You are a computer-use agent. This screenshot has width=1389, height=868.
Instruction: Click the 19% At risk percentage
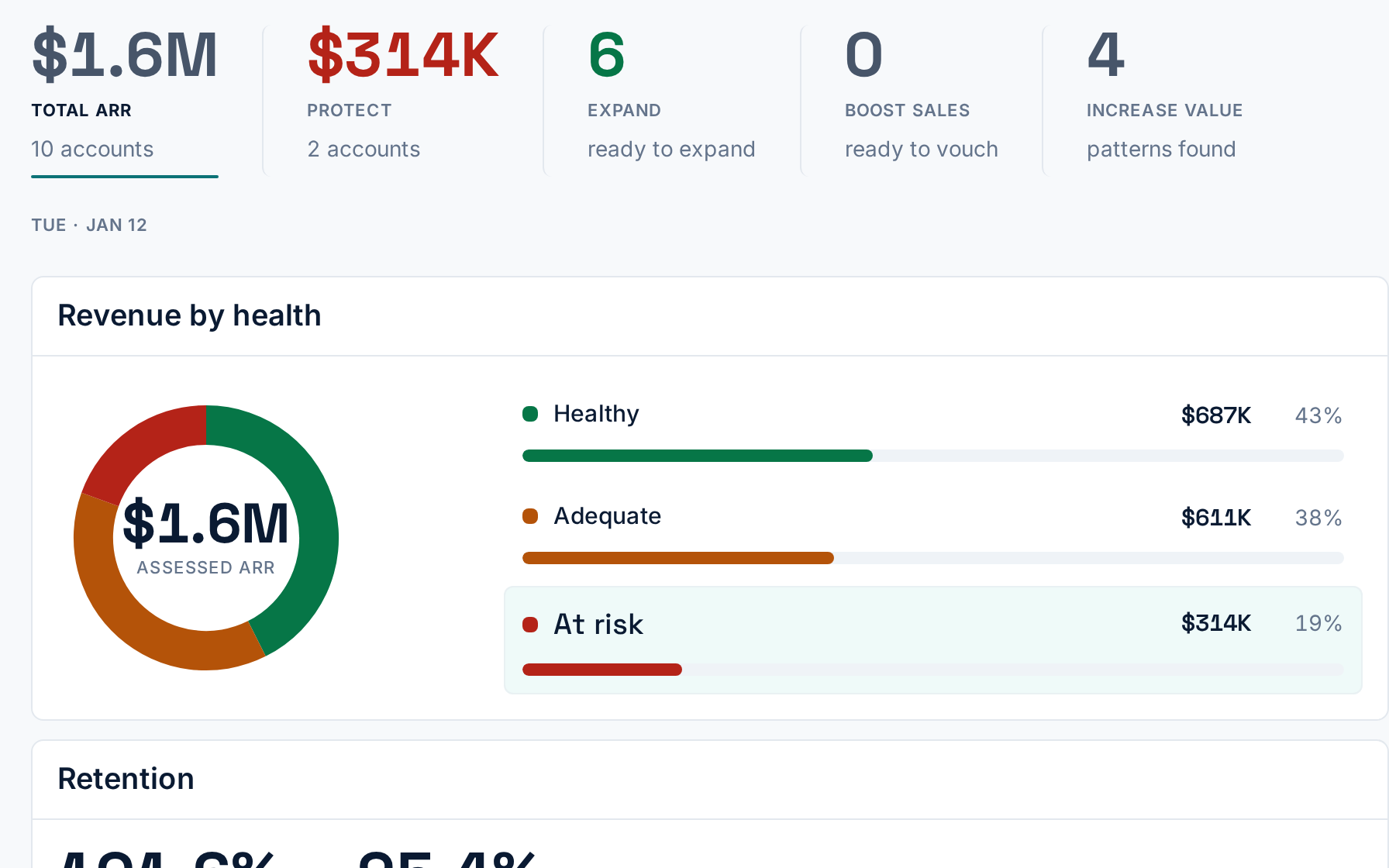tap(1318, 623)
